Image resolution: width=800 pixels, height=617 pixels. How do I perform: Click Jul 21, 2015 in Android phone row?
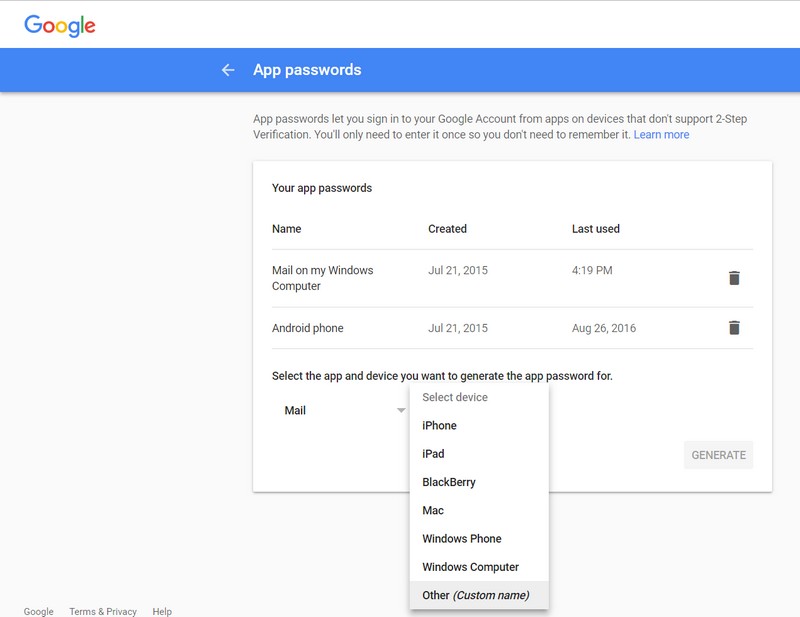click(458, 328)
